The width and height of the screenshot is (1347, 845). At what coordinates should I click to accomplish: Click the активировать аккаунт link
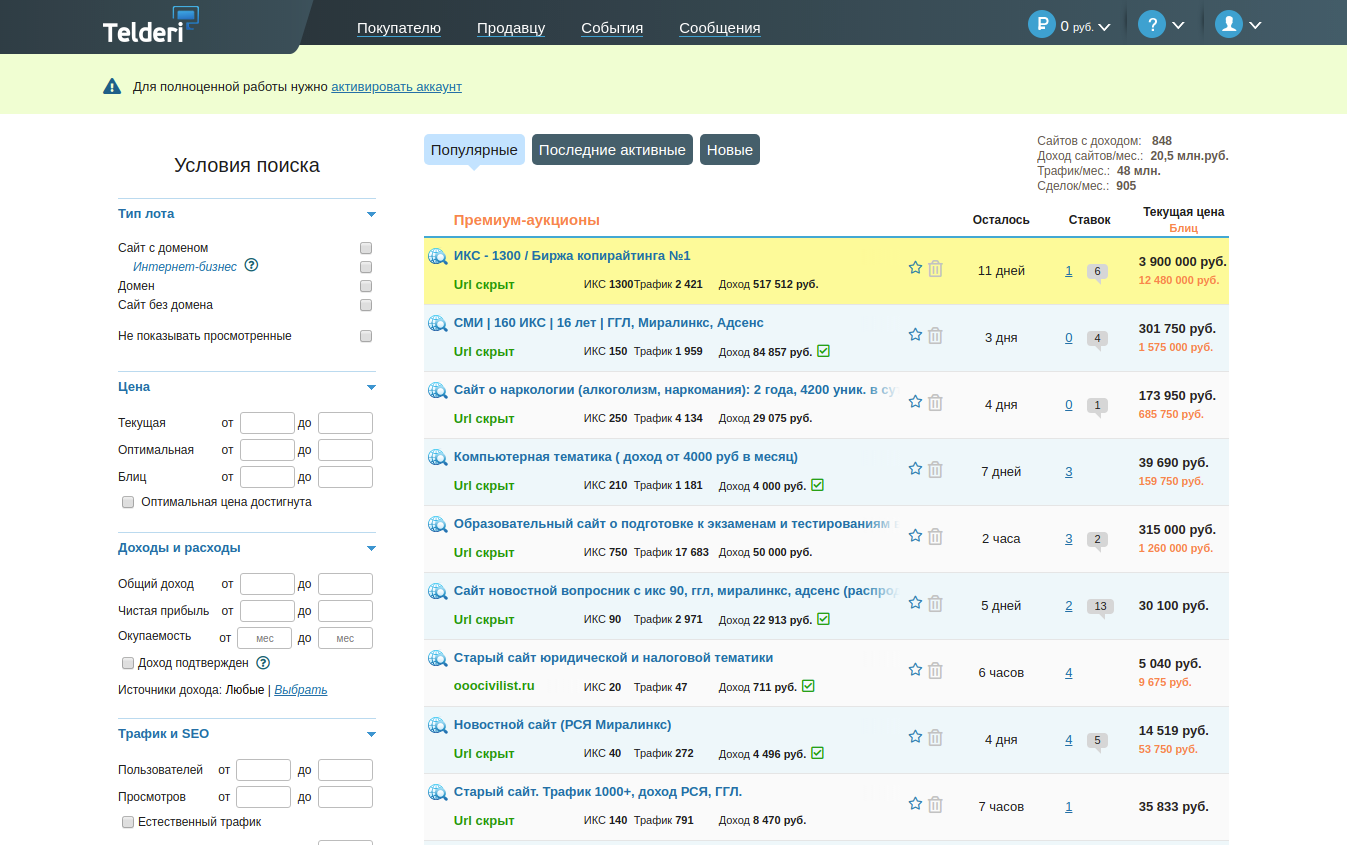point(397,87)
